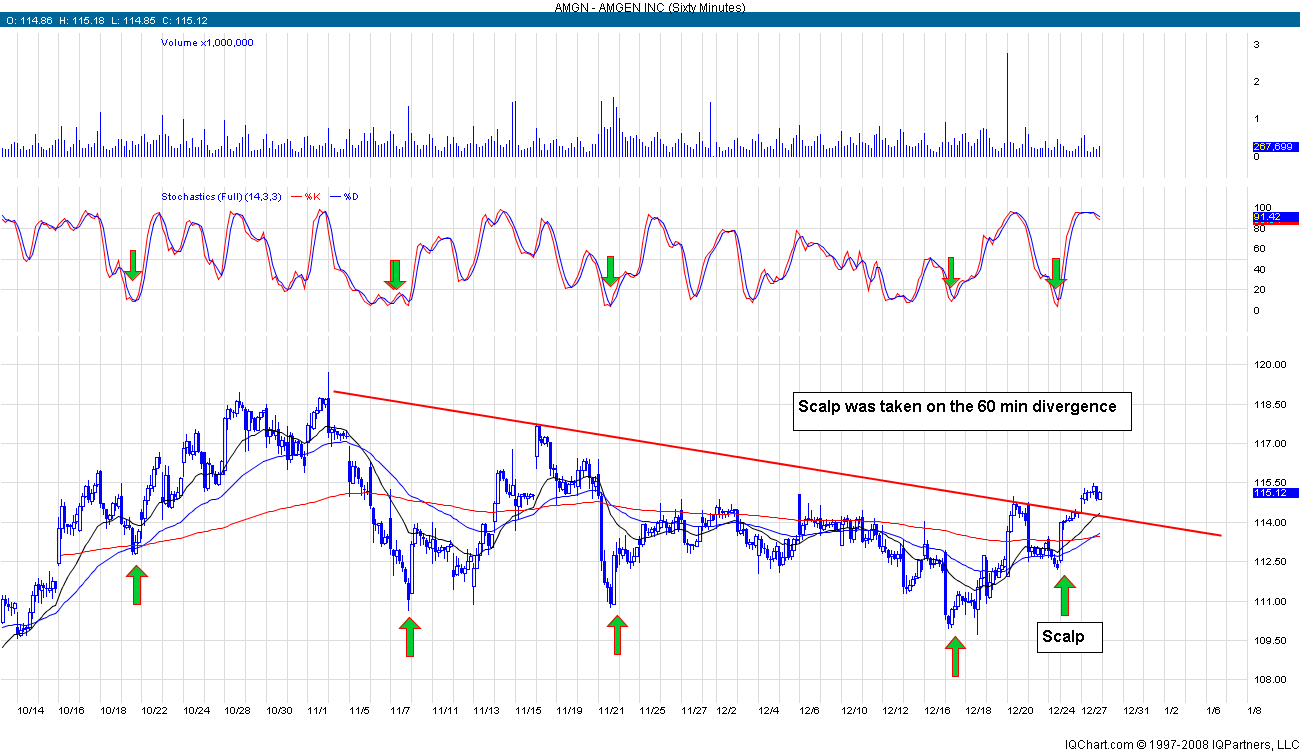Click the Stochastics down arrow above 11/21

point(610,271)
